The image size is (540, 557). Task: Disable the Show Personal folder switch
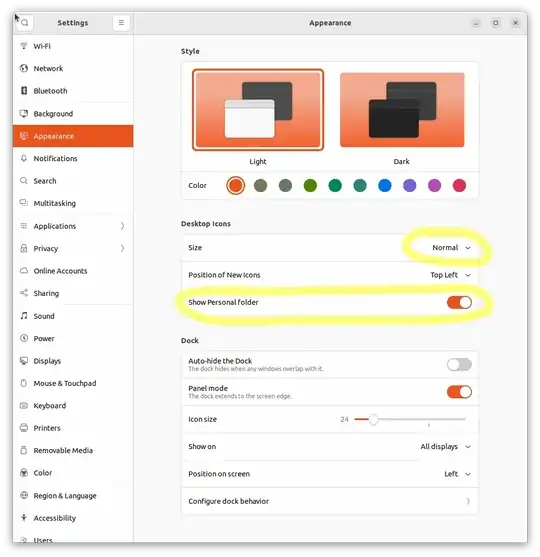[459, 302]
